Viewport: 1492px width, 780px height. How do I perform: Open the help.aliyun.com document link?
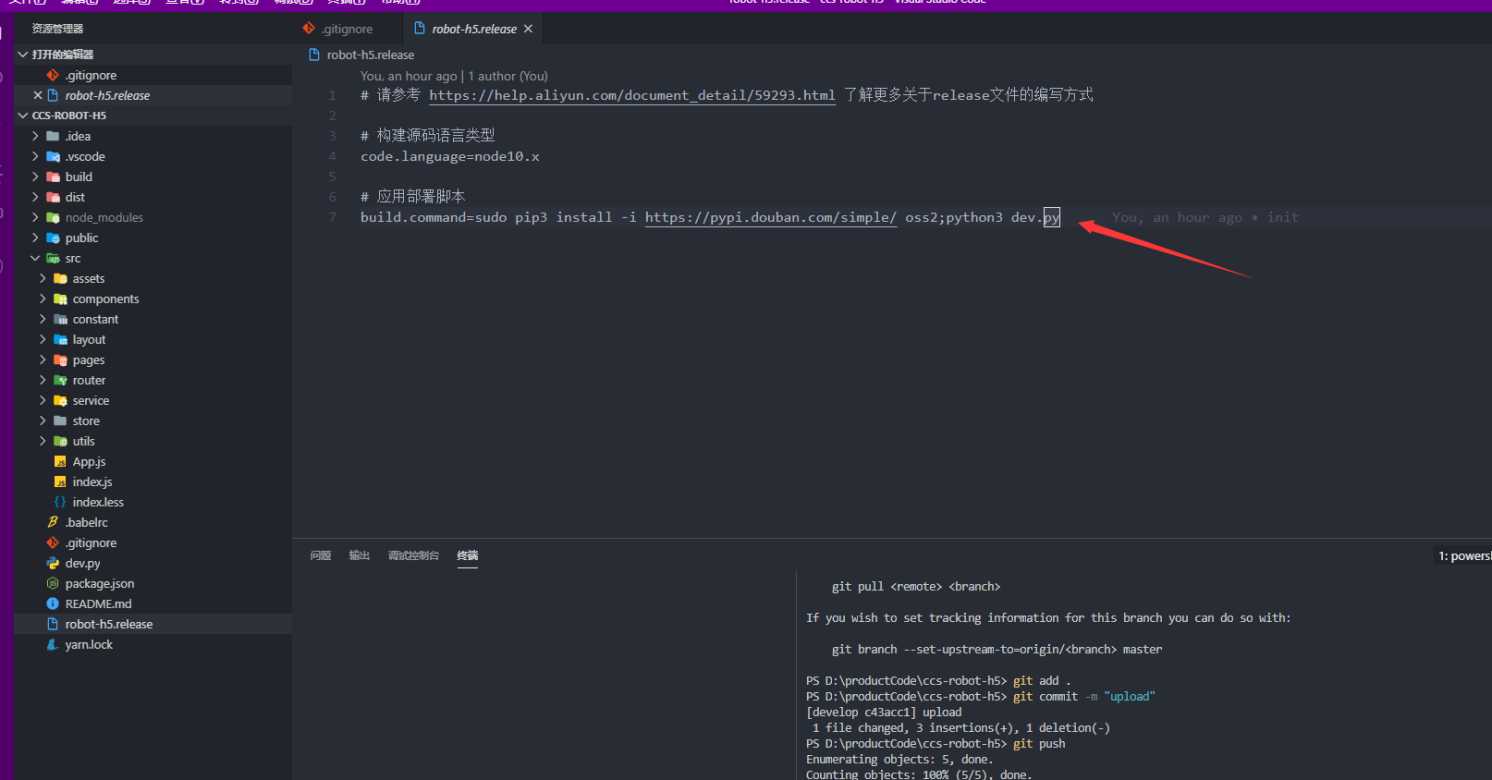pos(632,96)
